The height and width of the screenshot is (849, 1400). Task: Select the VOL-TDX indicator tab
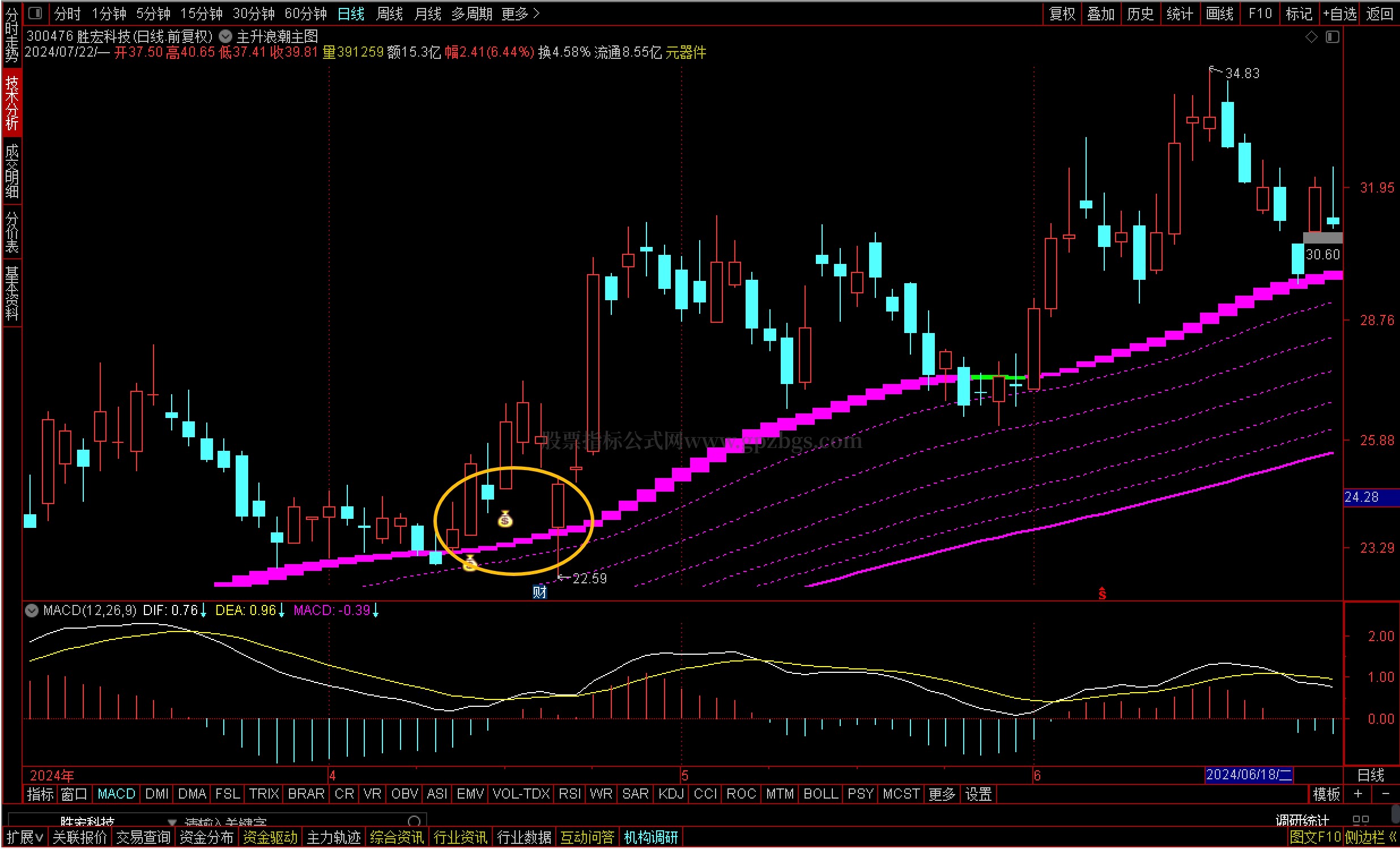tap(521, 794)
